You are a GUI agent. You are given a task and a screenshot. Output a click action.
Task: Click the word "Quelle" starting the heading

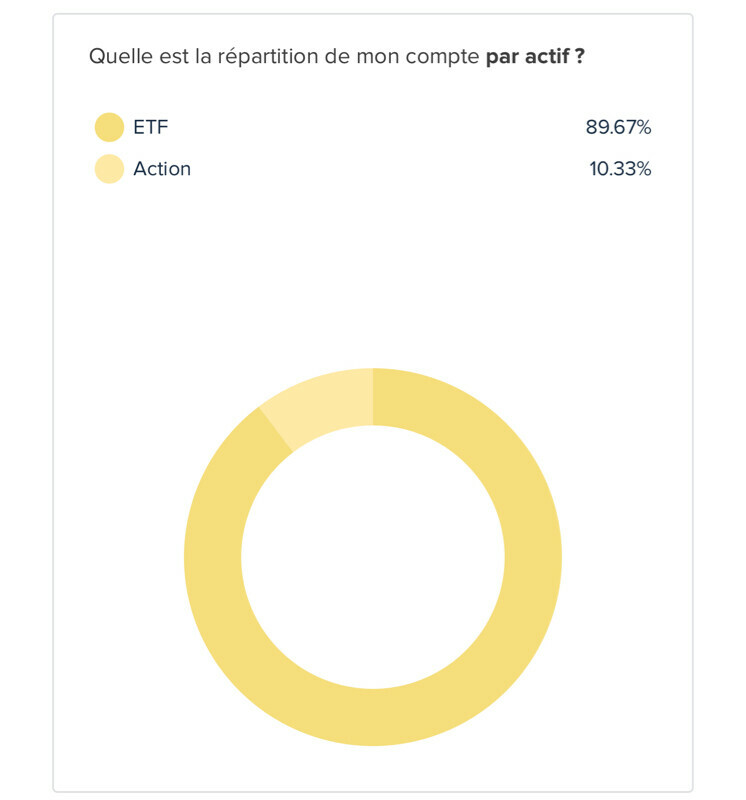pyautogui.click(x=116, y=56)
